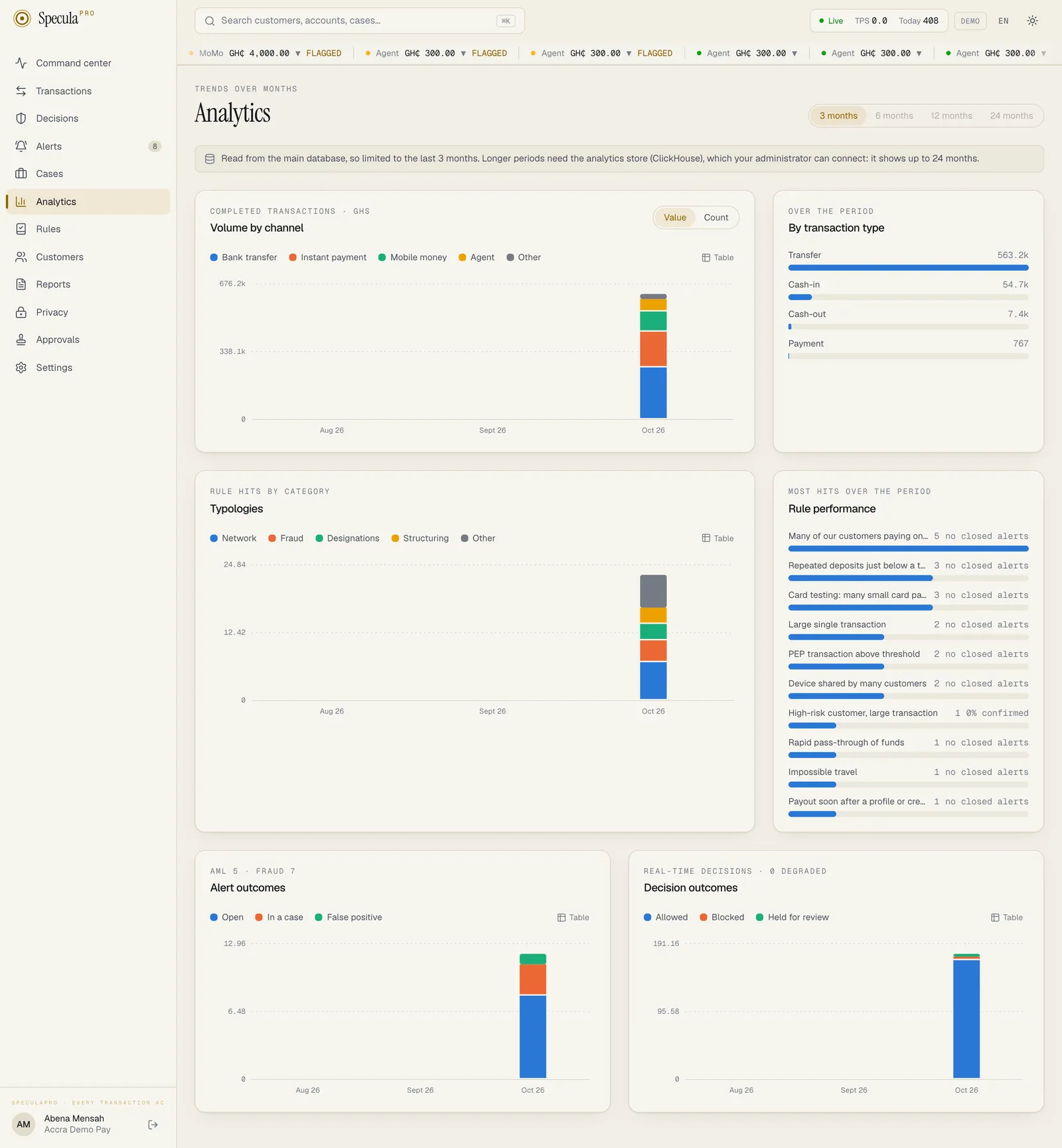Screen dimensions: 1062x1148
Task: Click the Approvals stamp icon
Action: click(x=21, y=340)
